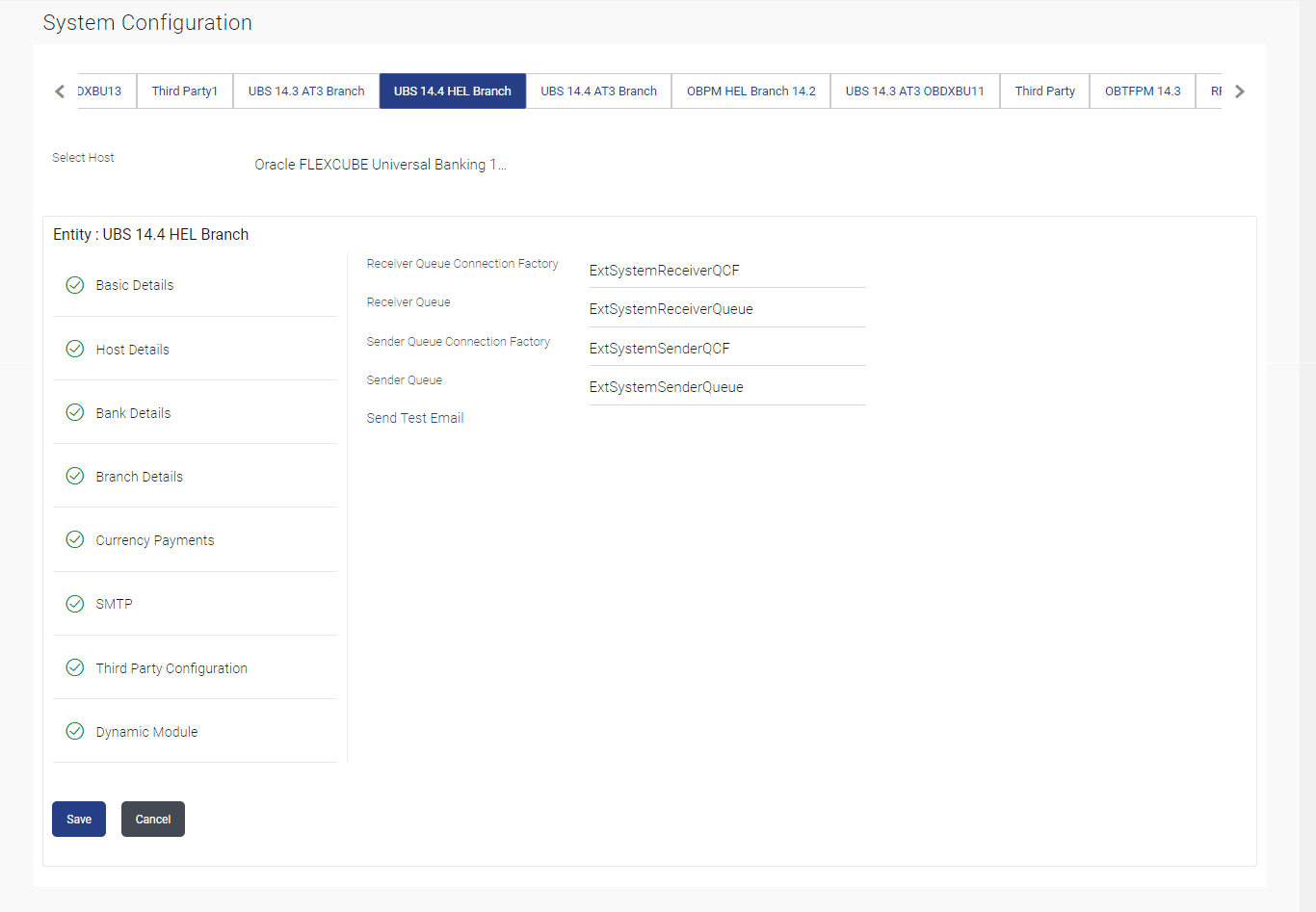Click the Oracle FLEXCUBE Universal Banking host value
The width and height of the screenshot is (1316, 912).
381,165
